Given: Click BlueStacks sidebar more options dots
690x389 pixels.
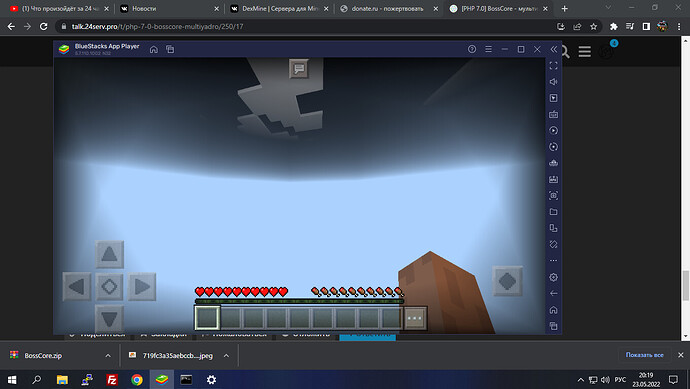Looking at the screenshot, I should (x=554, y=261).
